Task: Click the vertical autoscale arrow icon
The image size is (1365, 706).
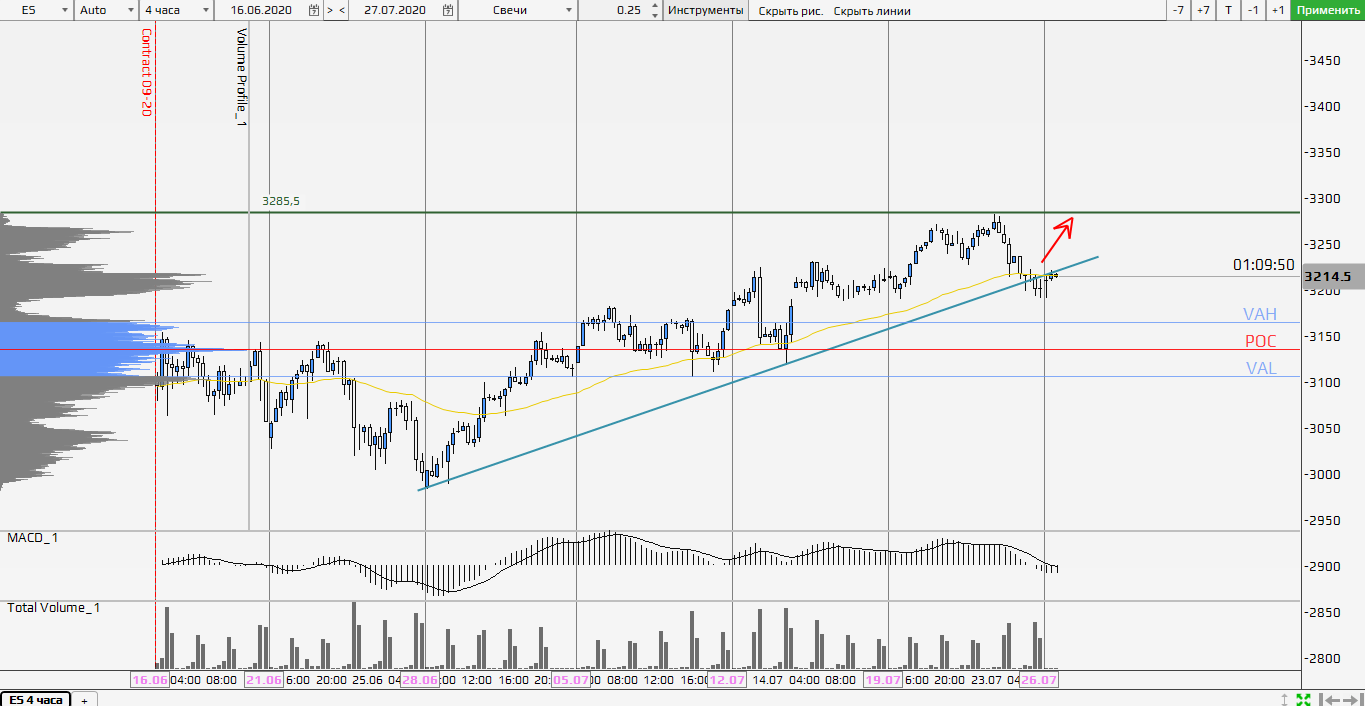Action: click(1285, 698)
